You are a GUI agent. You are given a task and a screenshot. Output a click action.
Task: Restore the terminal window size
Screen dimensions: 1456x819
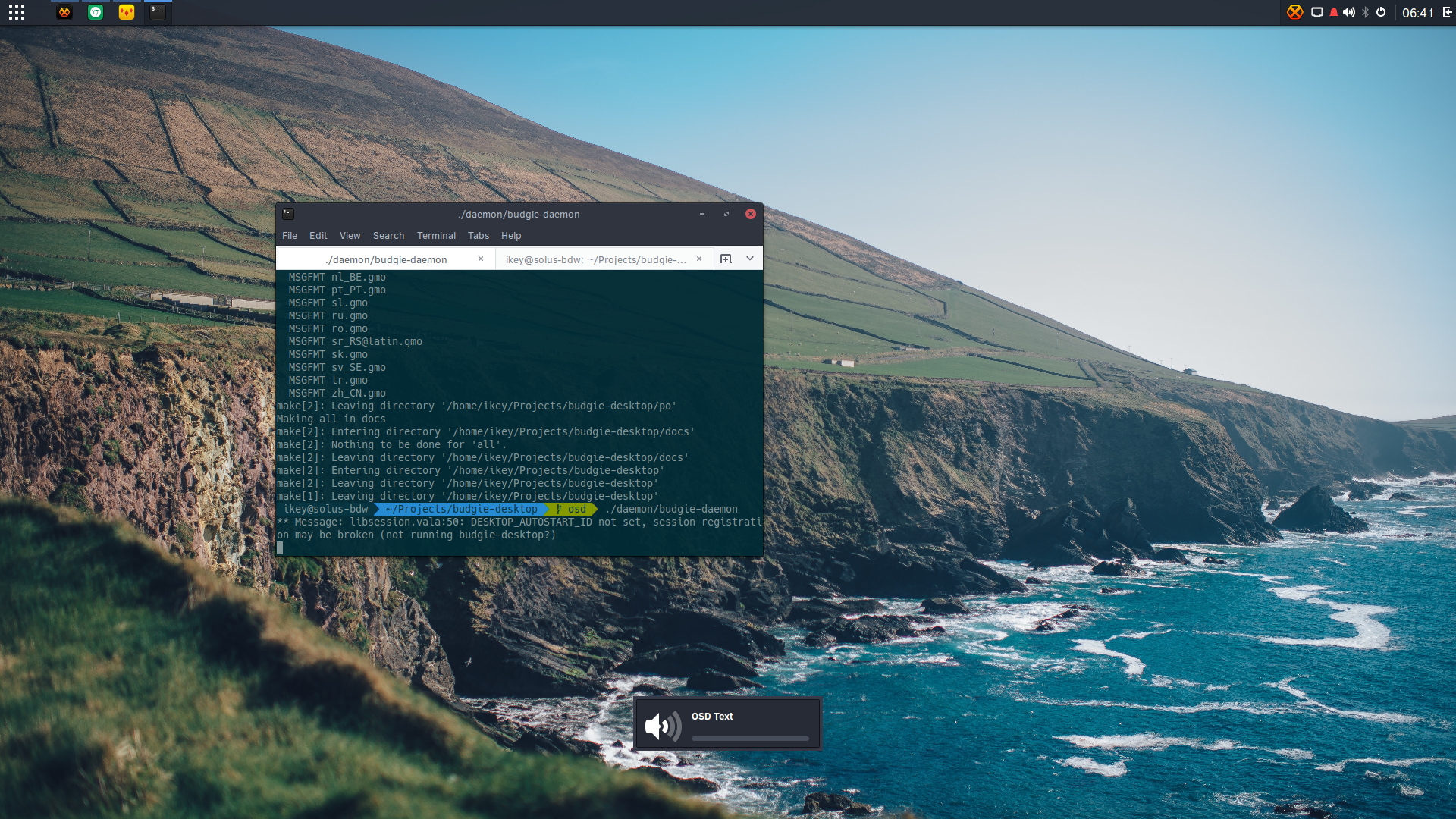click(726, 214)
